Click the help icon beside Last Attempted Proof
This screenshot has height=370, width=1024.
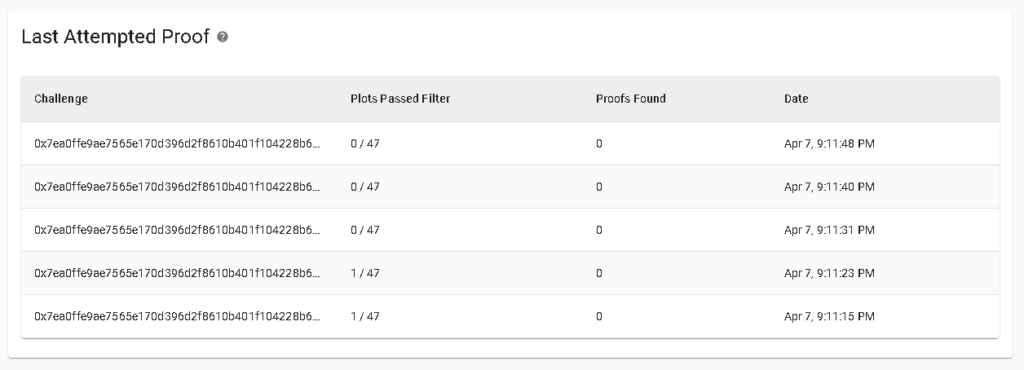223,37
